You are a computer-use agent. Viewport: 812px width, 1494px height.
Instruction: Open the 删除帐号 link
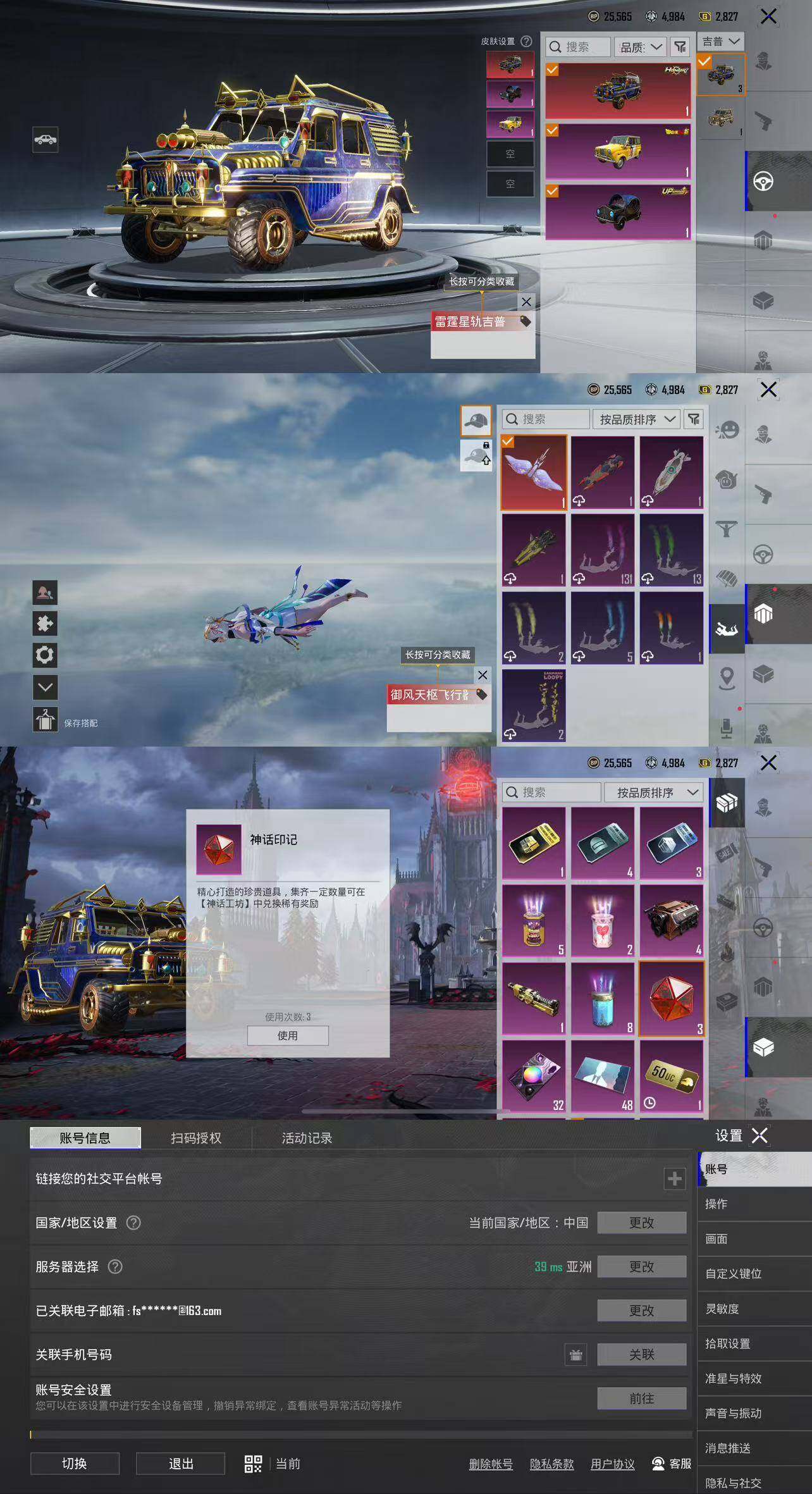tap(491, 1464)
